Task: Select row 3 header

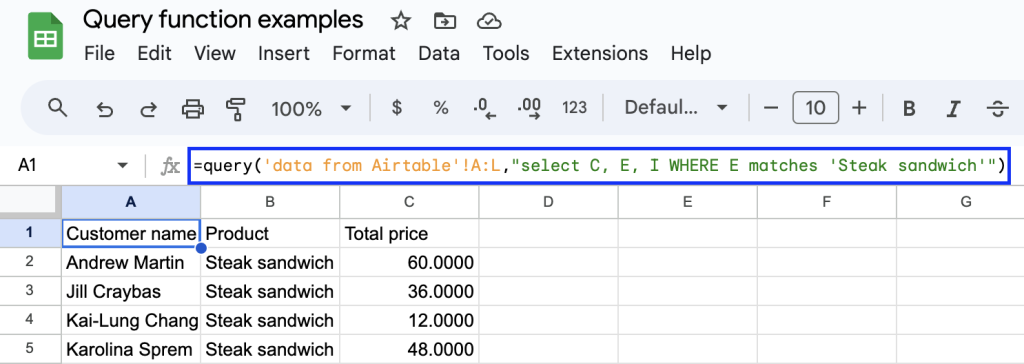Action: coord(30,291)
